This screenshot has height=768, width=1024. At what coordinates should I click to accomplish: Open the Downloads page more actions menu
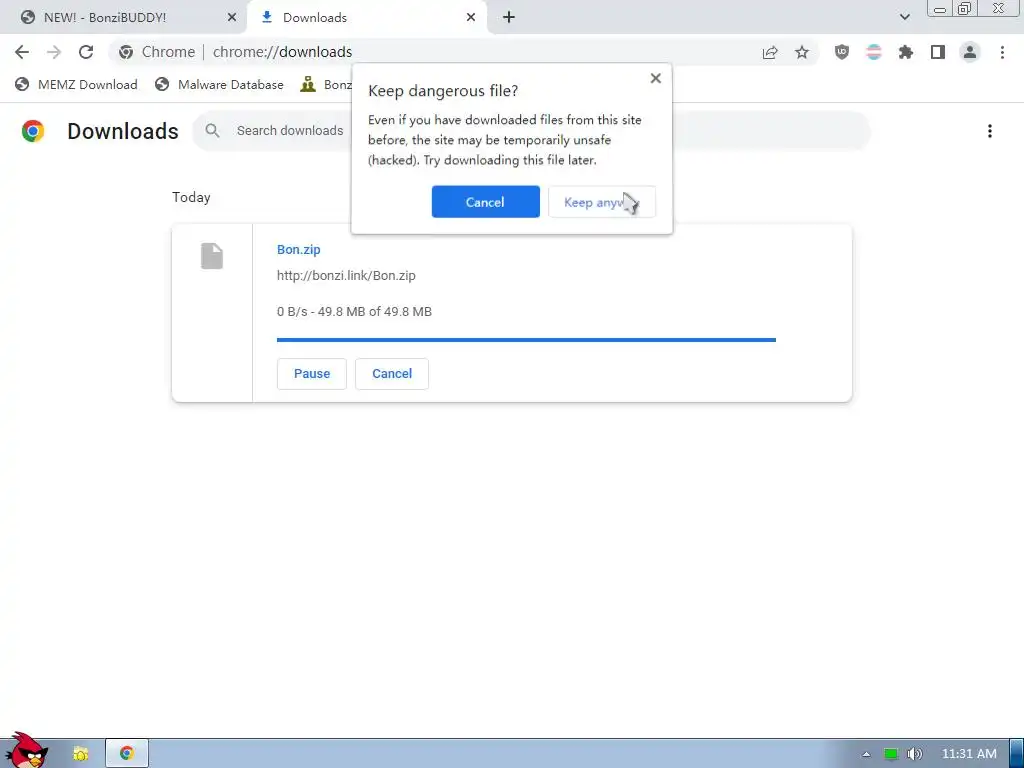point(989,131)
